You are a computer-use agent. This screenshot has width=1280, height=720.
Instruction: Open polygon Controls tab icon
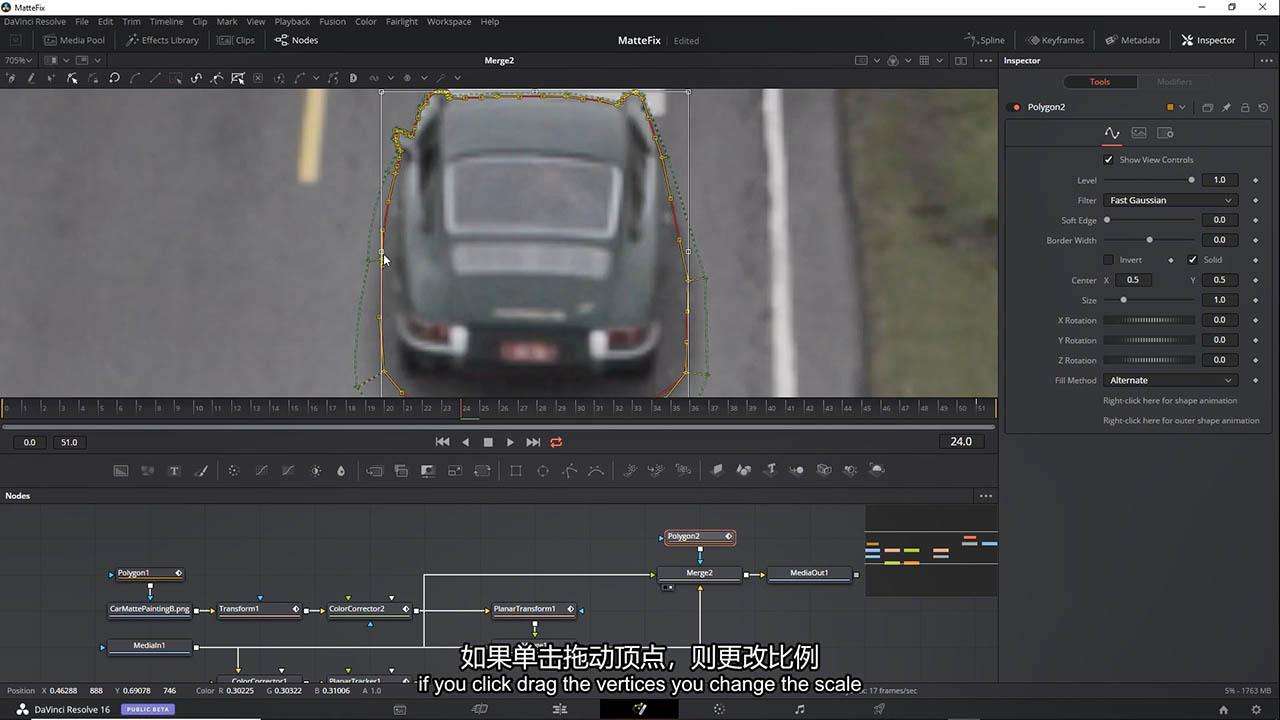pos(1112,133)
